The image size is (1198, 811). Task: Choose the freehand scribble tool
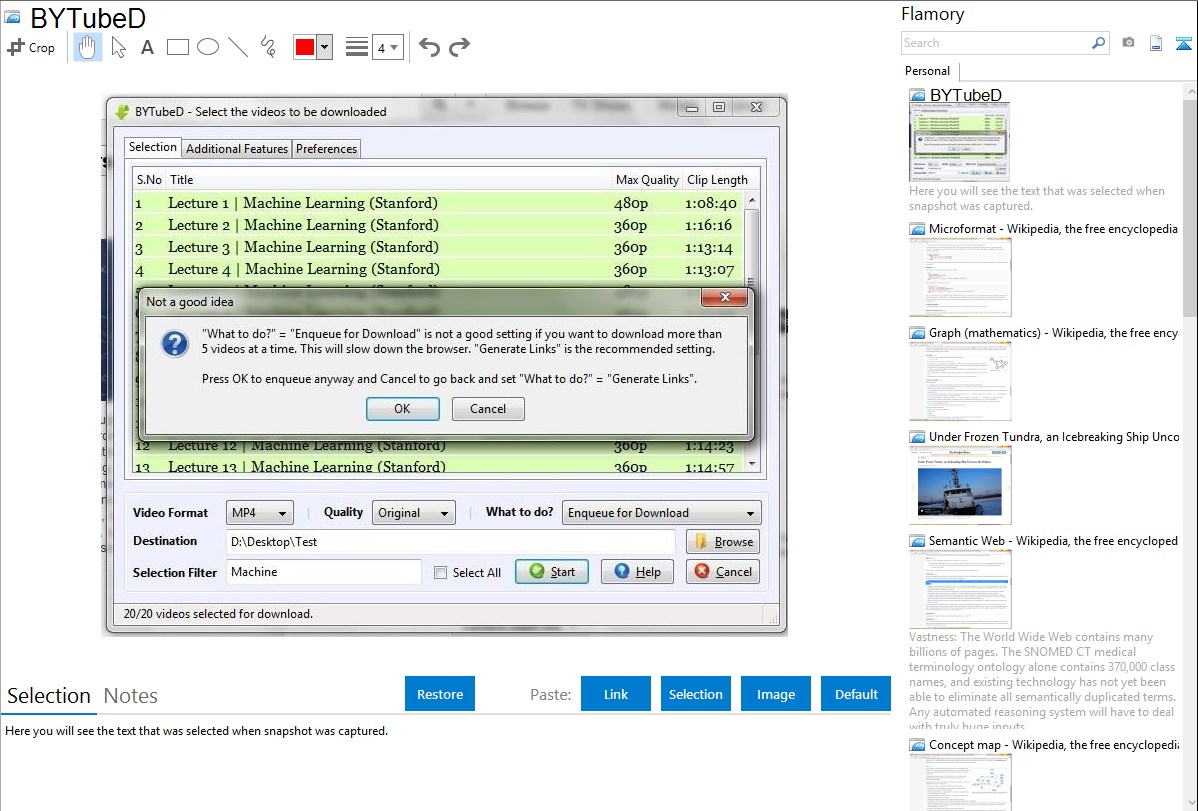point(268,47)
